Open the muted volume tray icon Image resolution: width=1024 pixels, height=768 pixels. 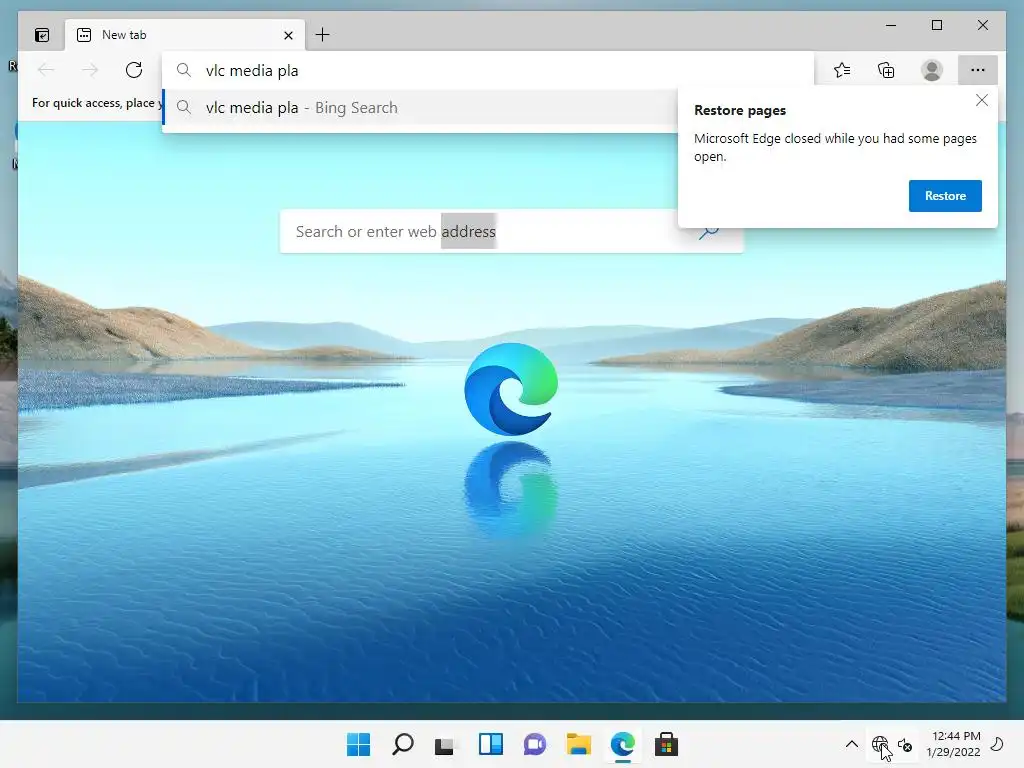click(x=905, y=744)
